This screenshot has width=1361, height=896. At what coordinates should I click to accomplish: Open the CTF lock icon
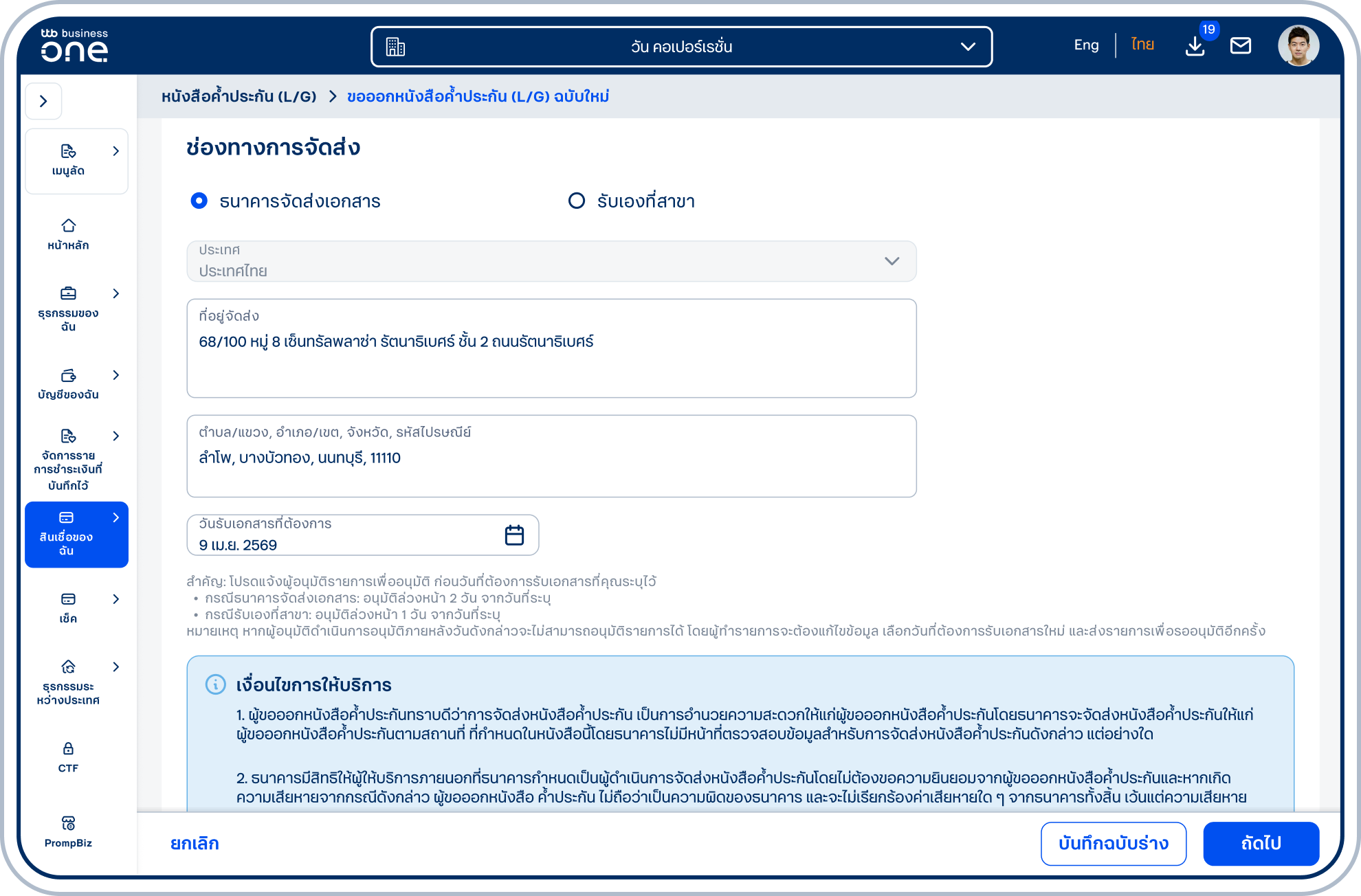pyautogui.click(x=68, y=748)
